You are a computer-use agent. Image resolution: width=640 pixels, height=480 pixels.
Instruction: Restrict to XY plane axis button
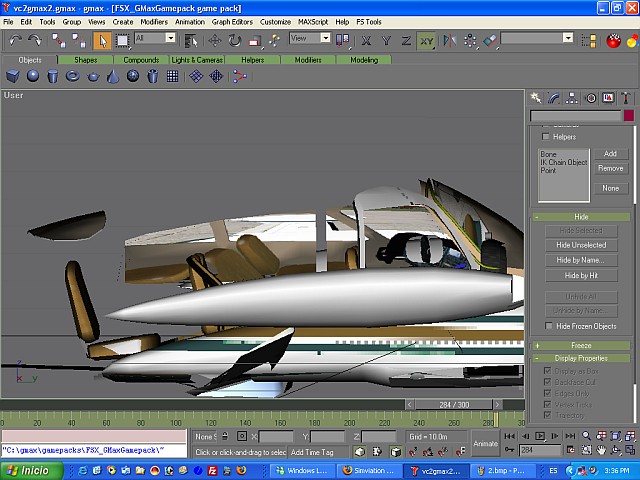coord(426,40)
